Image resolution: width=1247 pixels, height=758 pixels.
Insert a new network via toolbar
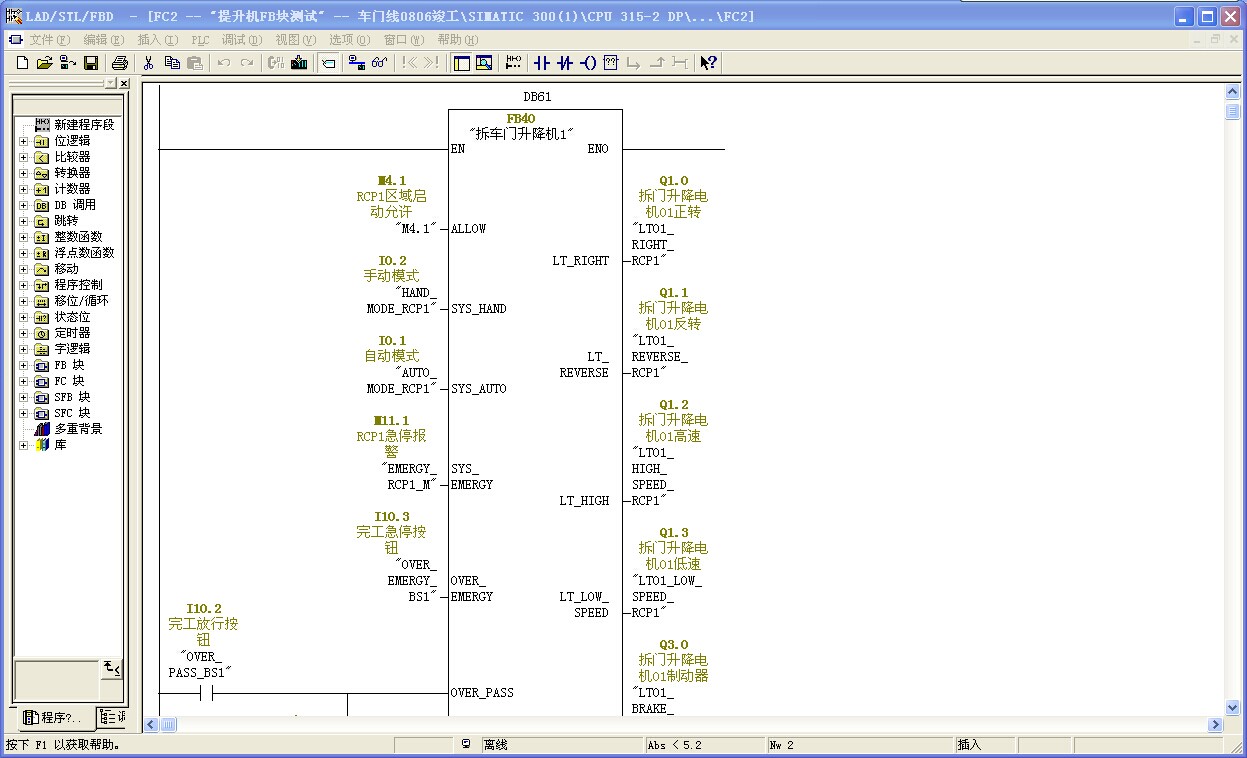514,63
